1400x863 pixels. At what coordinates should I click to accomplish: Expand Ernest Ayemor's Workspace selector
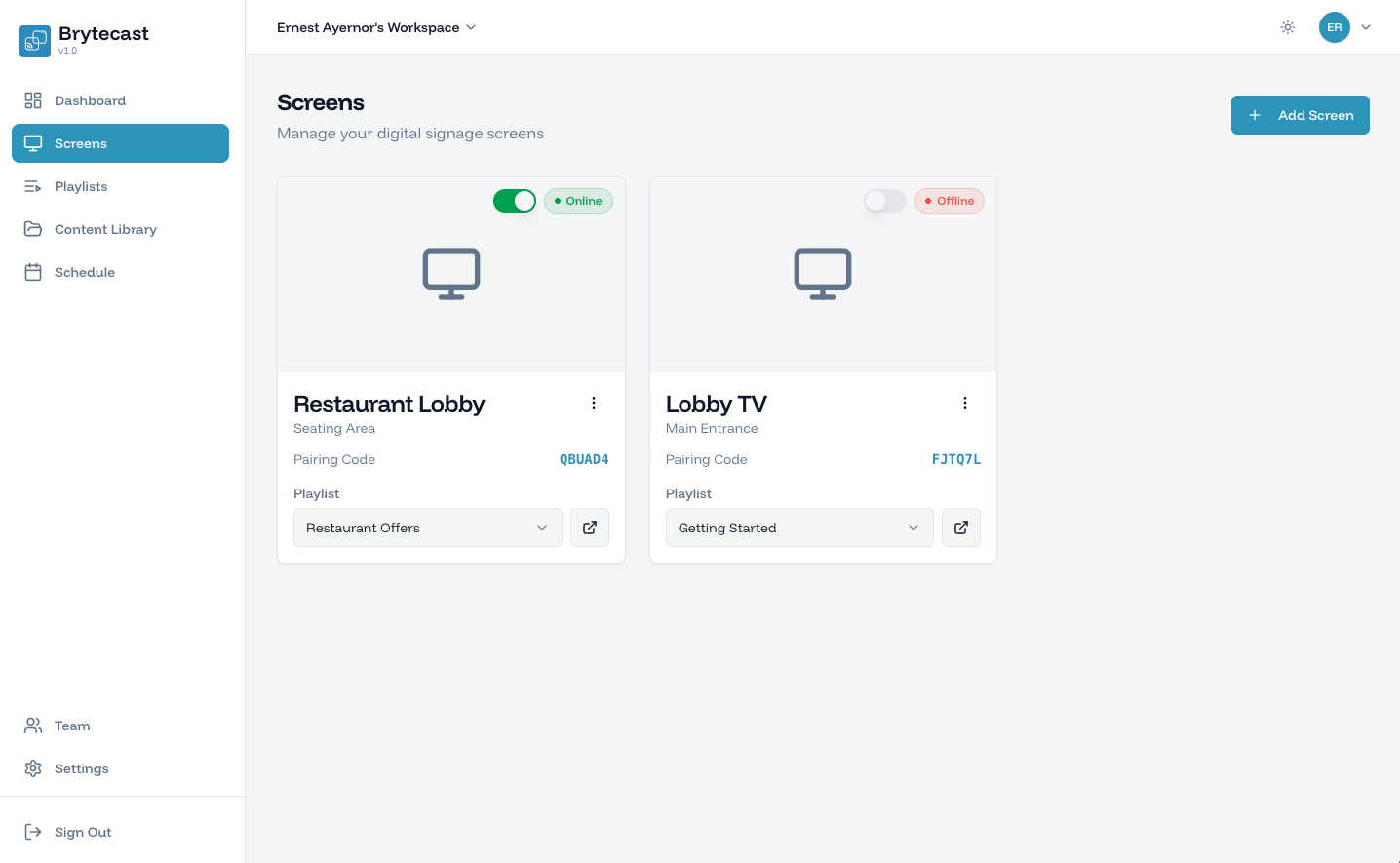click(x=375, y=27)
